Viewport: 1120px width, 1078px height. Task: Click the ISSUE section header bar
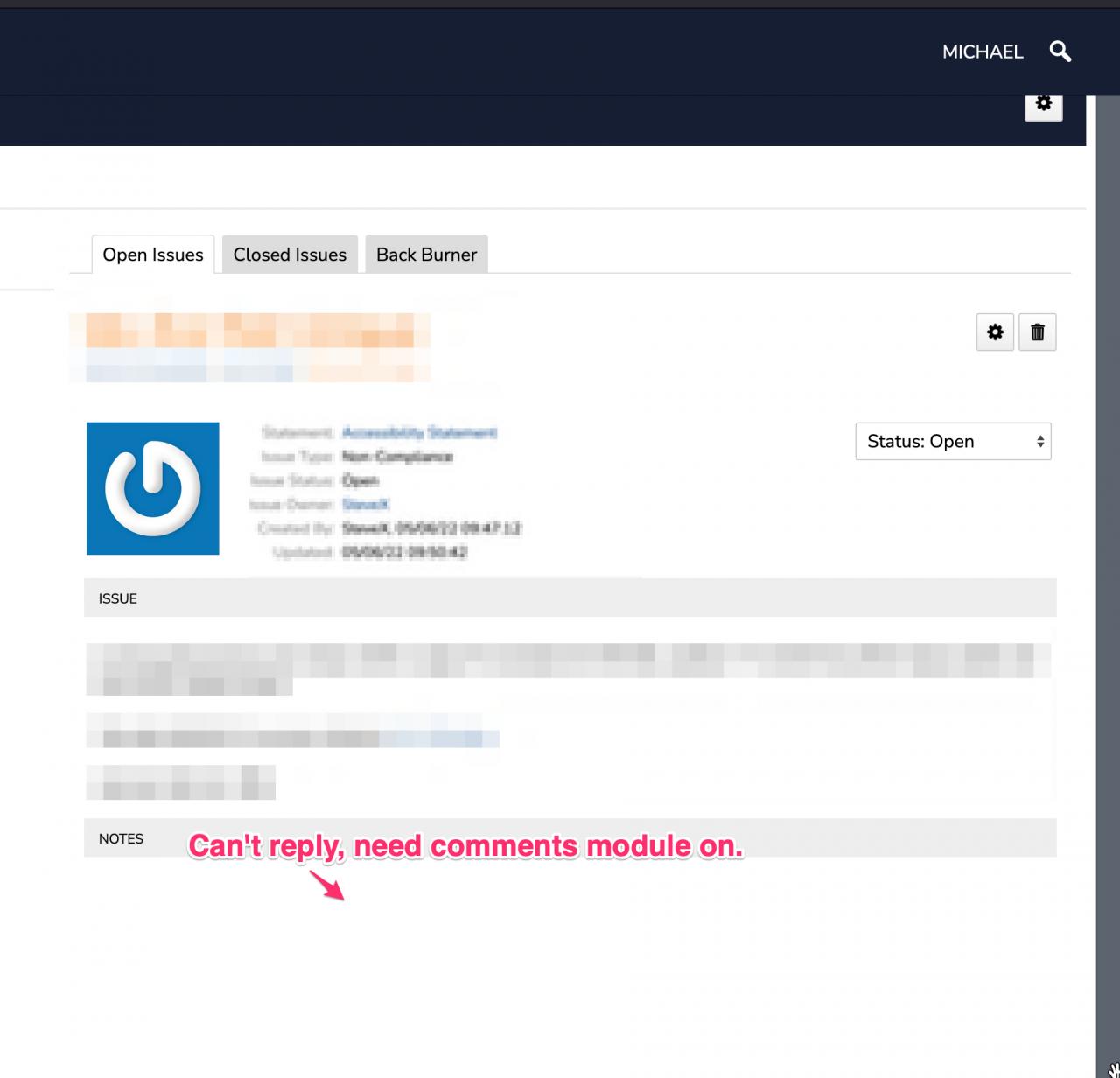(570, 598)
